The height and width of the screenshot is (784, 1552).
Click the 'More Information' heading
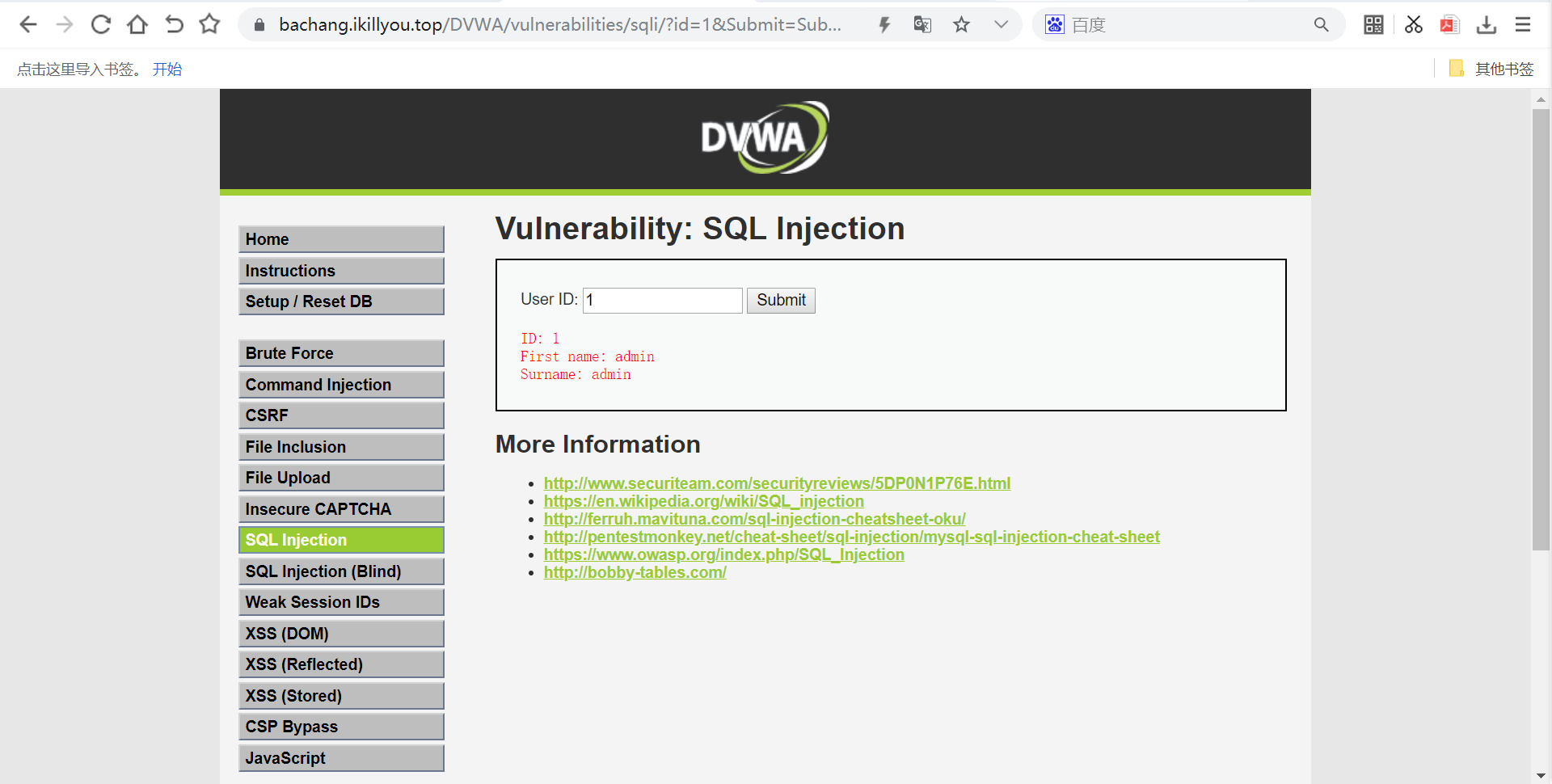(598, 445)
